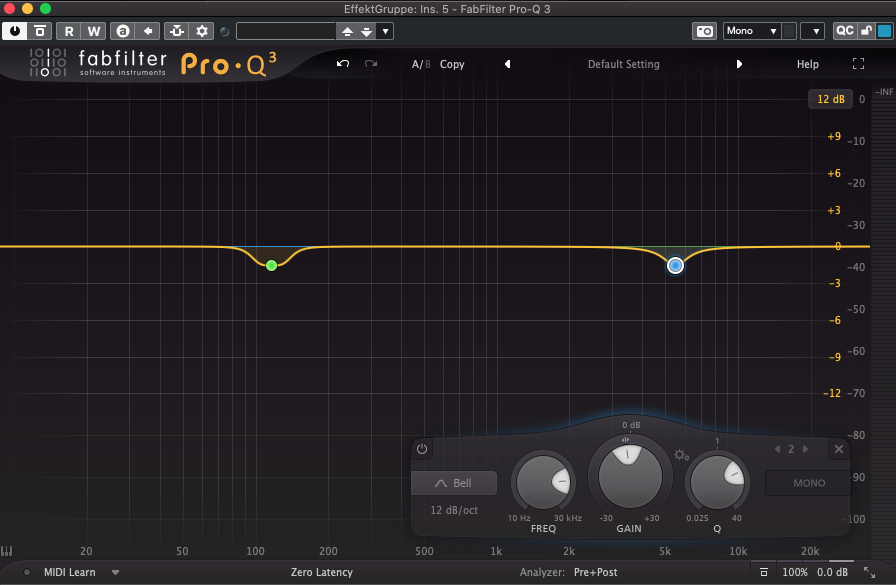Click the 0.0 dB output level
The height and width of the screenshot is (585, 896).
pos(833,572)
